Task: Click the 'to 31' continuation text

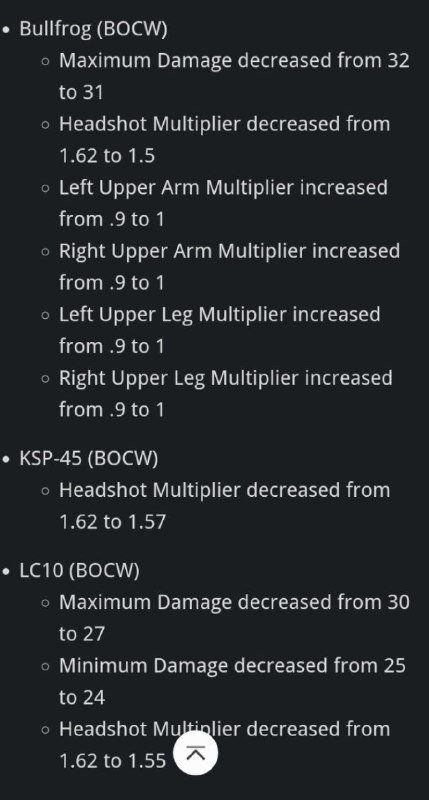Action: tap(81, 92)
